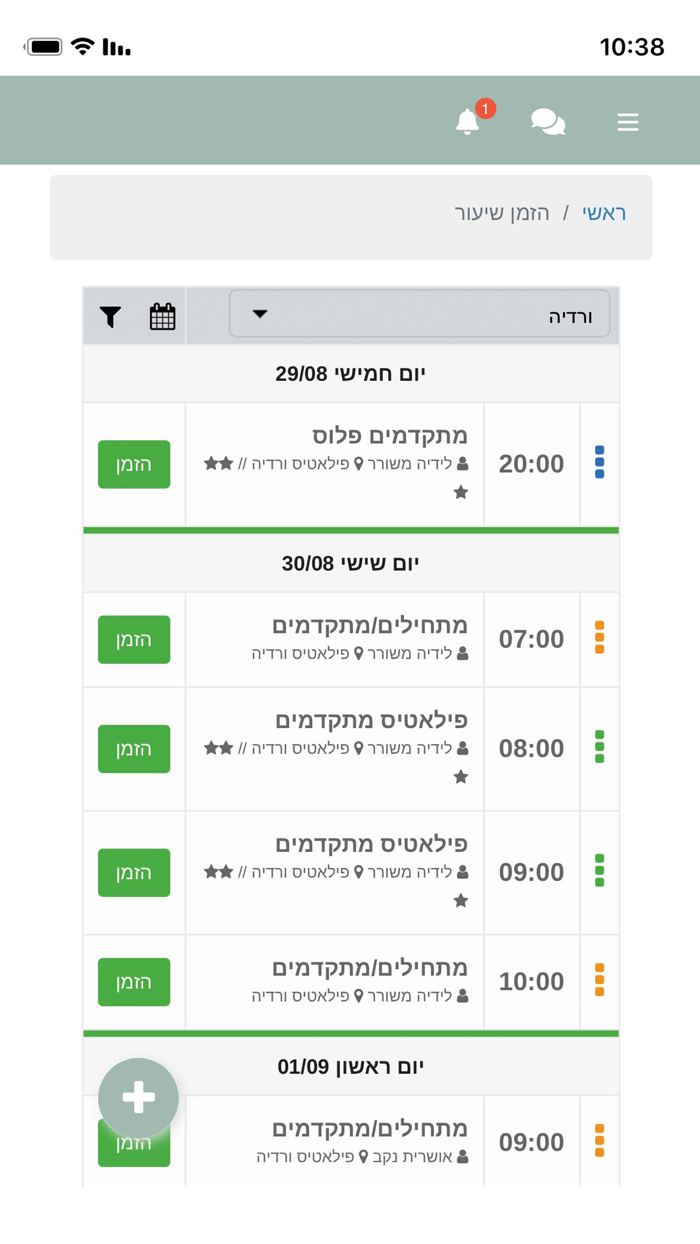Toggle the blue status dots on 20:00 class

point(599,464)
